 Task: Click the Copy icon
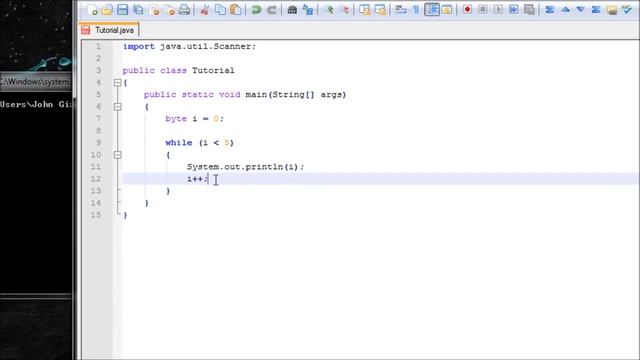[x=220, y=10]
